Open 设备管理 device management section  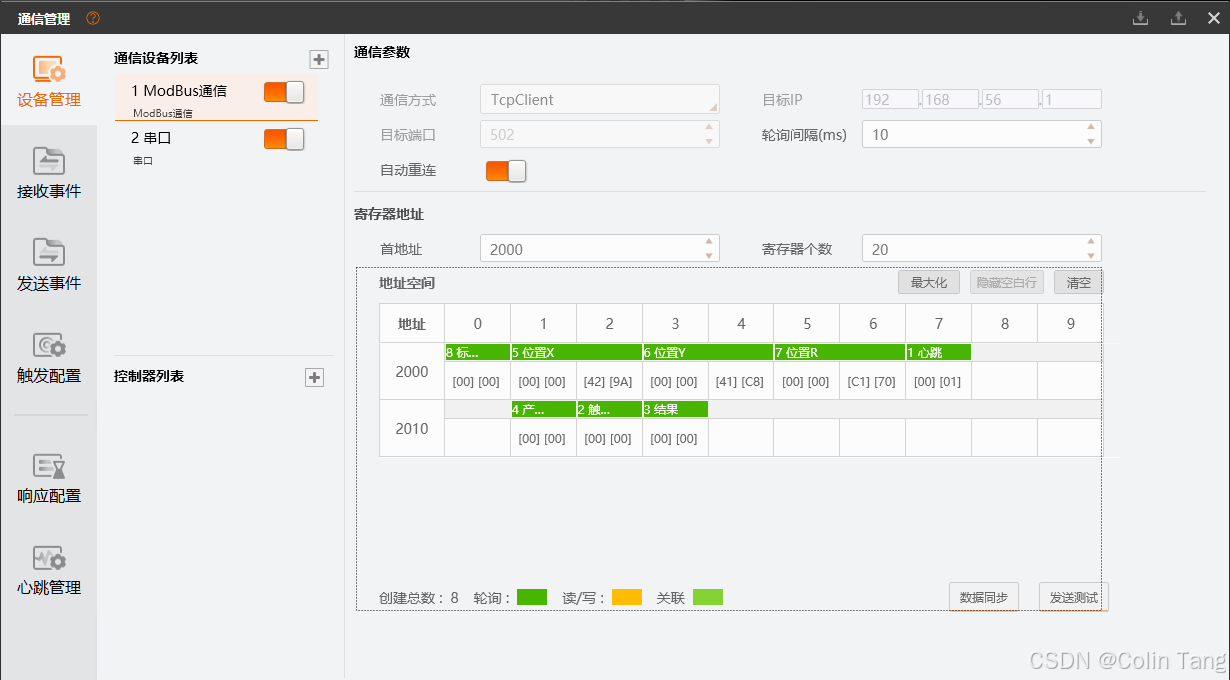[49, 81]
